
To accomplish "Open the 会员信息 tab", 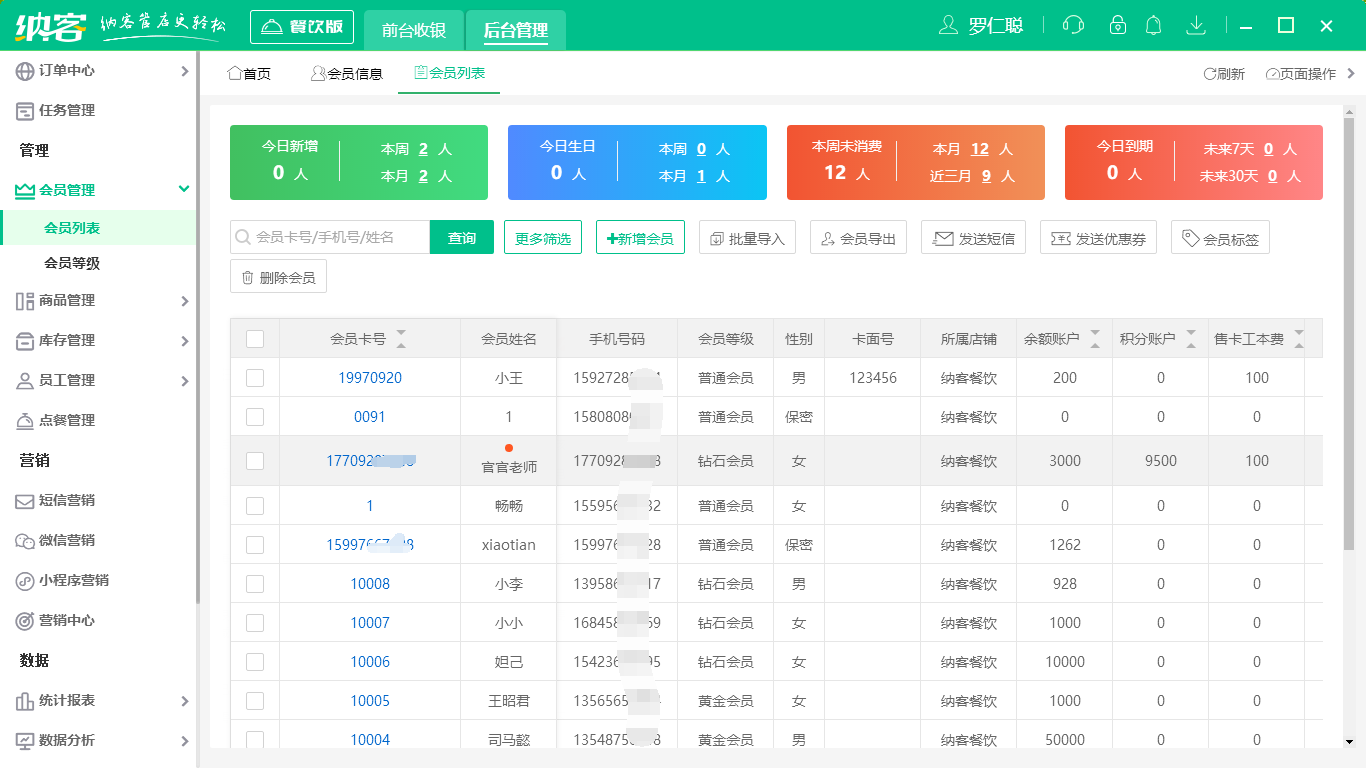I will coord(346,74).
